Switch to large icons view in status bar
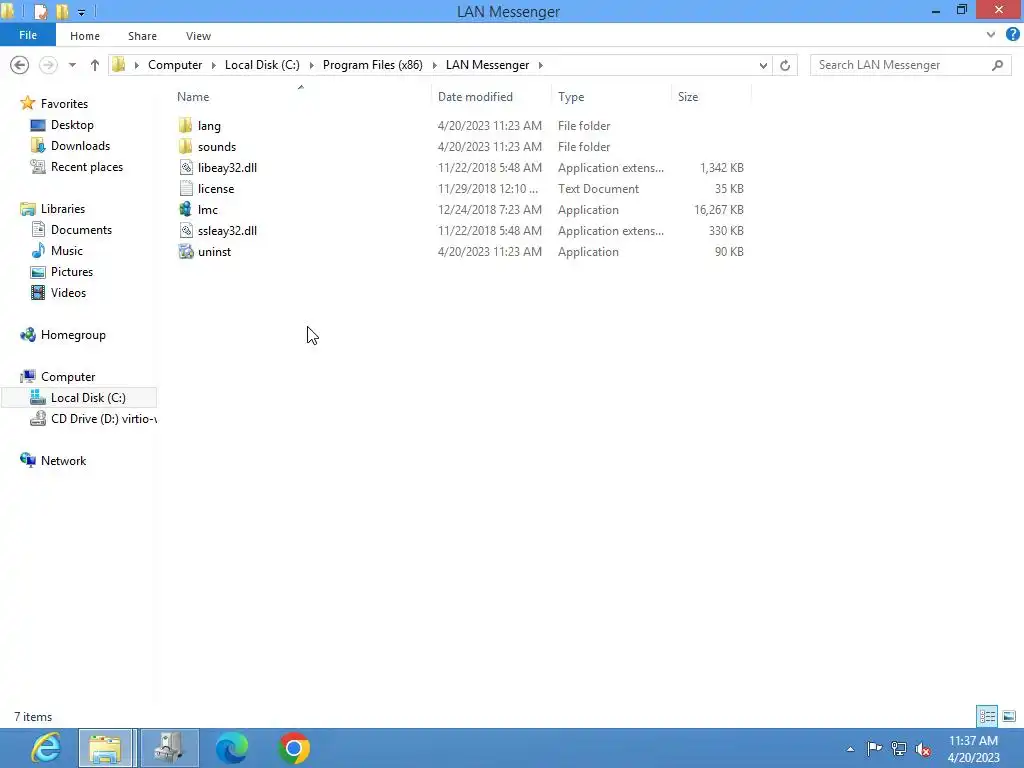Viewport: 1024px width, 768px height. point(1009,716)
